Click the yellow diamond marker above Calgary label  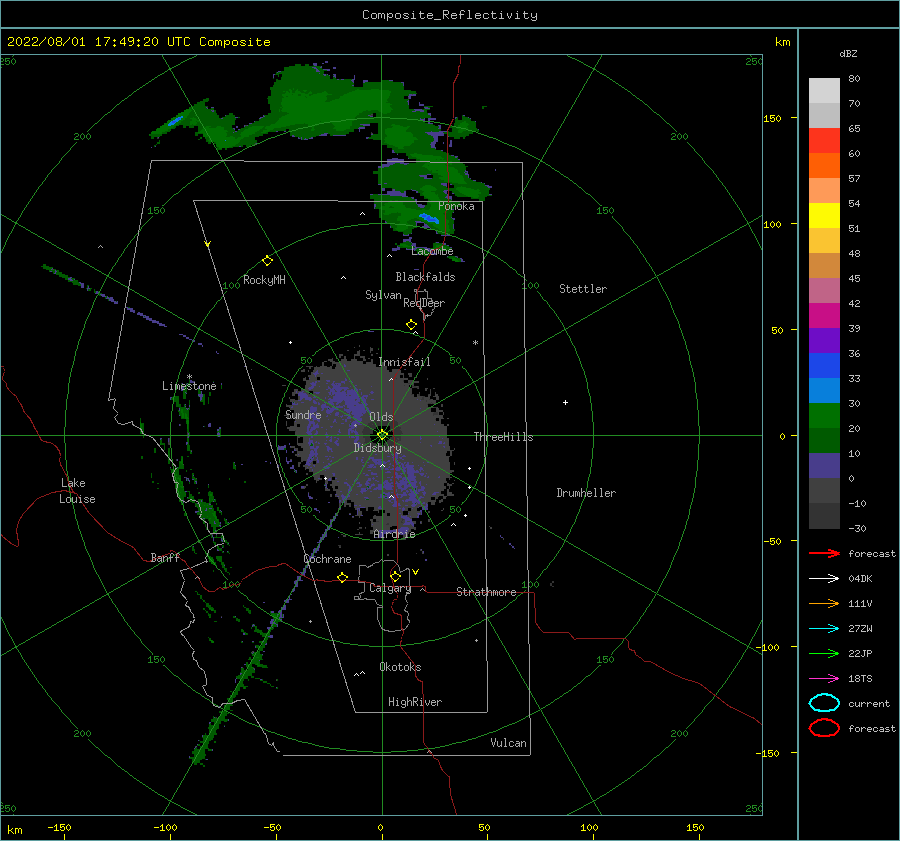pyautogui.click(x=395, y=576)
